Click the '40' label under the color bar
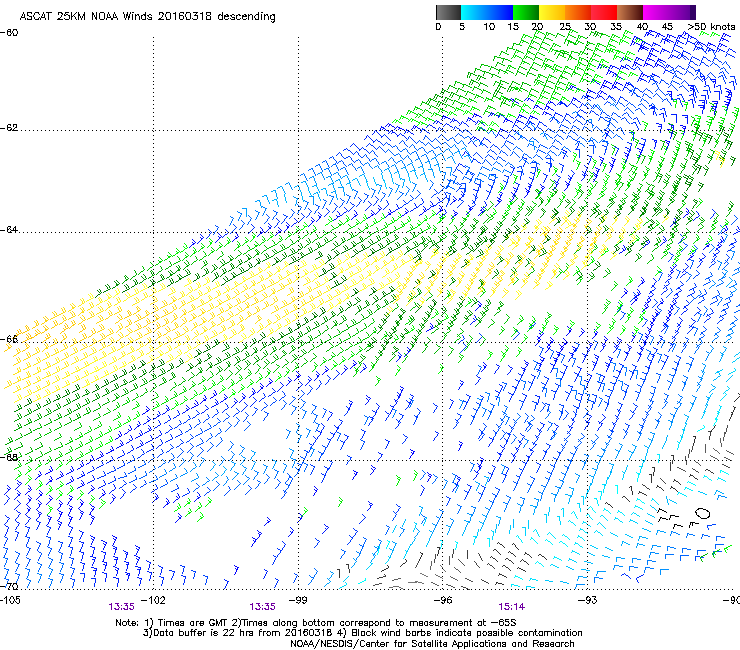Screen dimensions: 740x650 642,27
